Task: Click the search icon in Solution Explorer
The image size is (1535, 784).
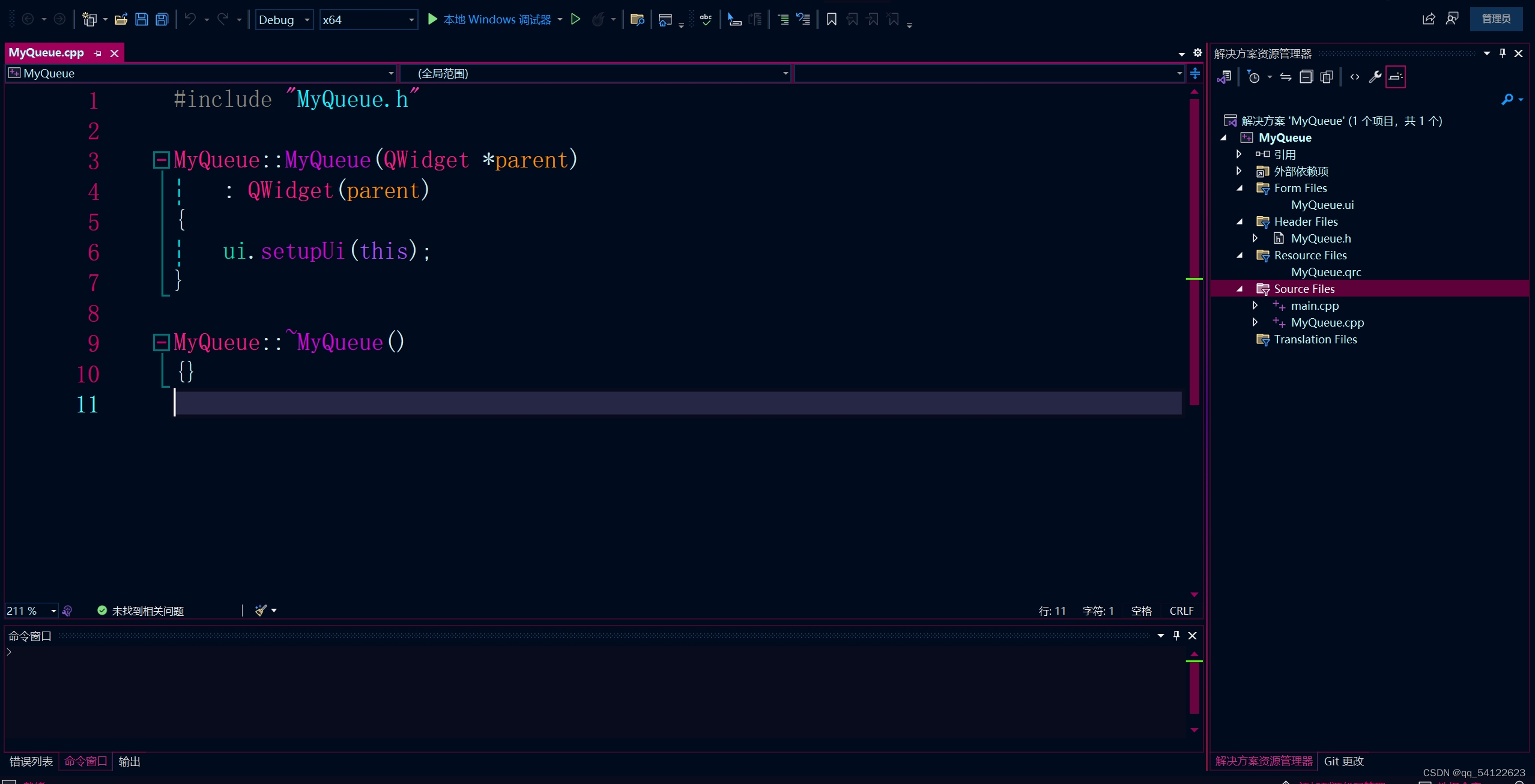Action: point(1508,99)
